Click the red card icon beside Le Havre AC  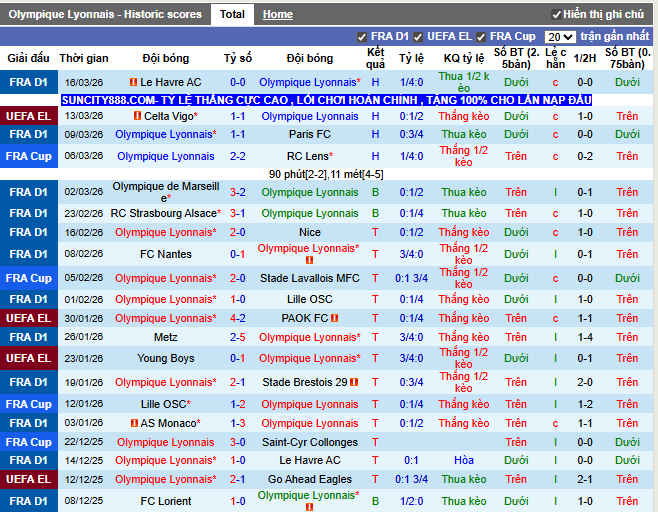click(x=134, y=82)
